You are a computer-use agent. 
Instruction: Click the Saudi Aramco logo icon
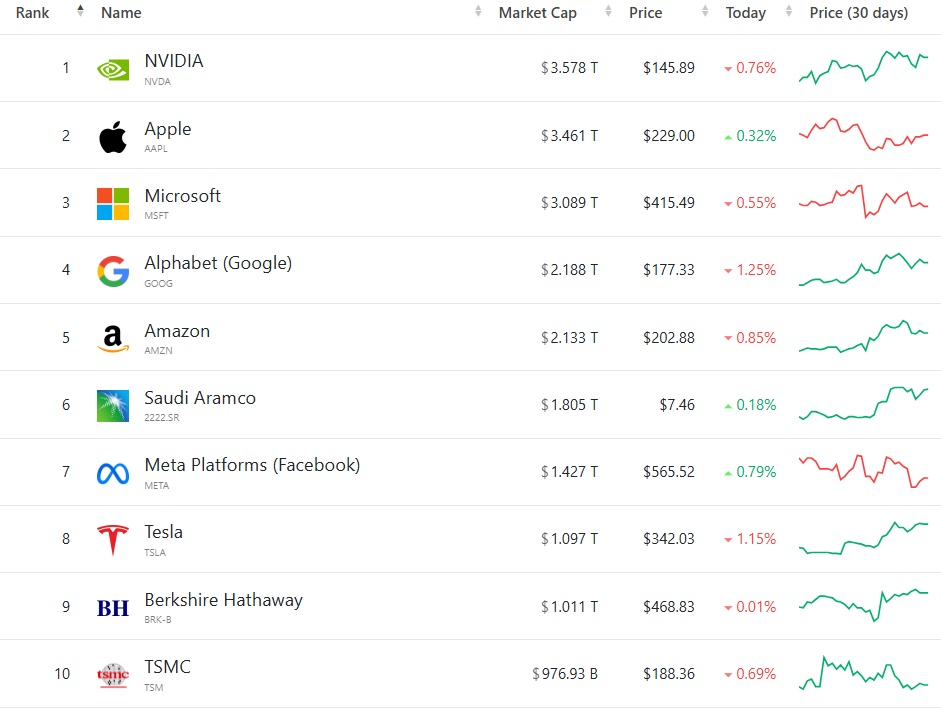click(x=112, y=405)
